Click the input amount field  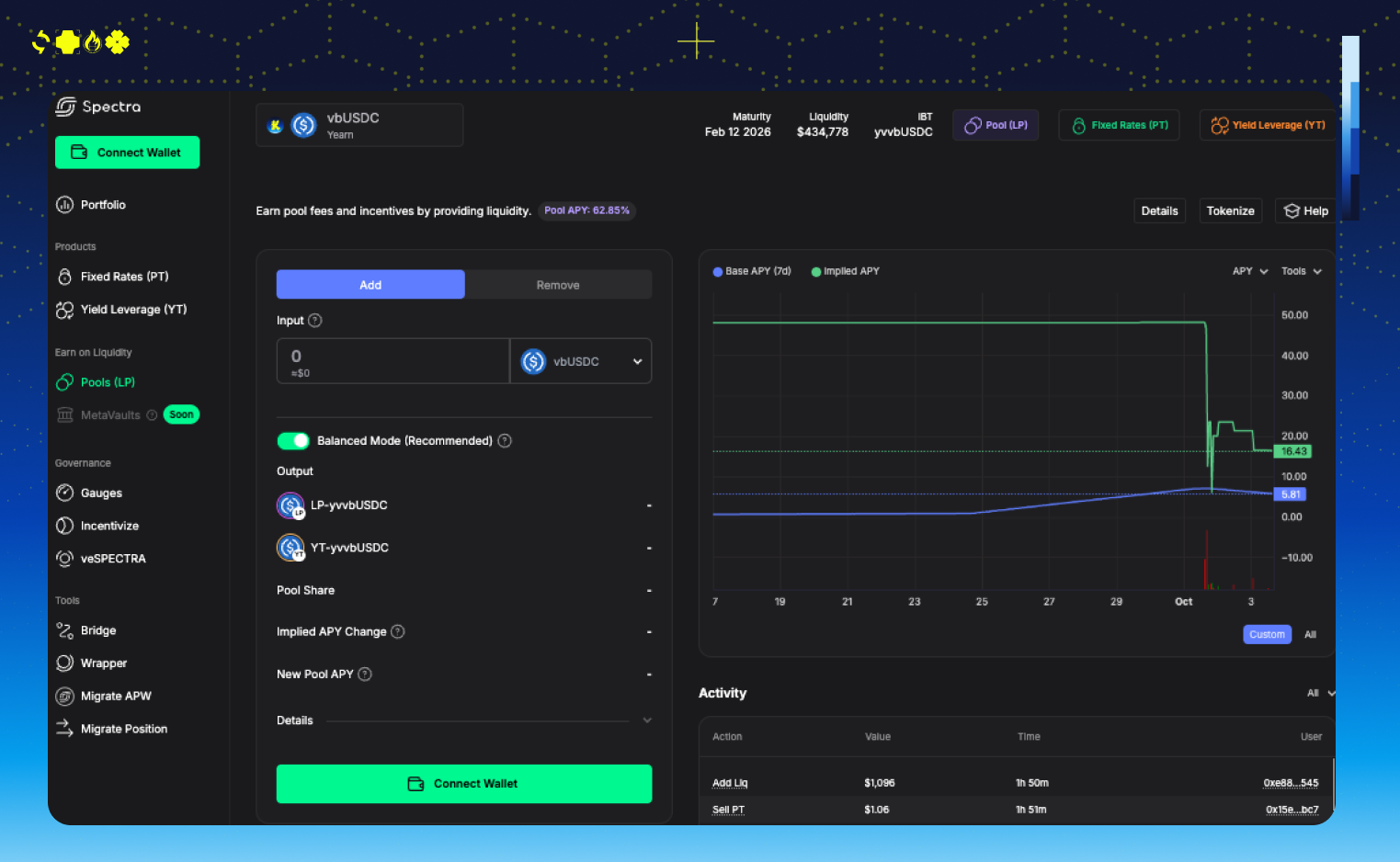(393, 360)
